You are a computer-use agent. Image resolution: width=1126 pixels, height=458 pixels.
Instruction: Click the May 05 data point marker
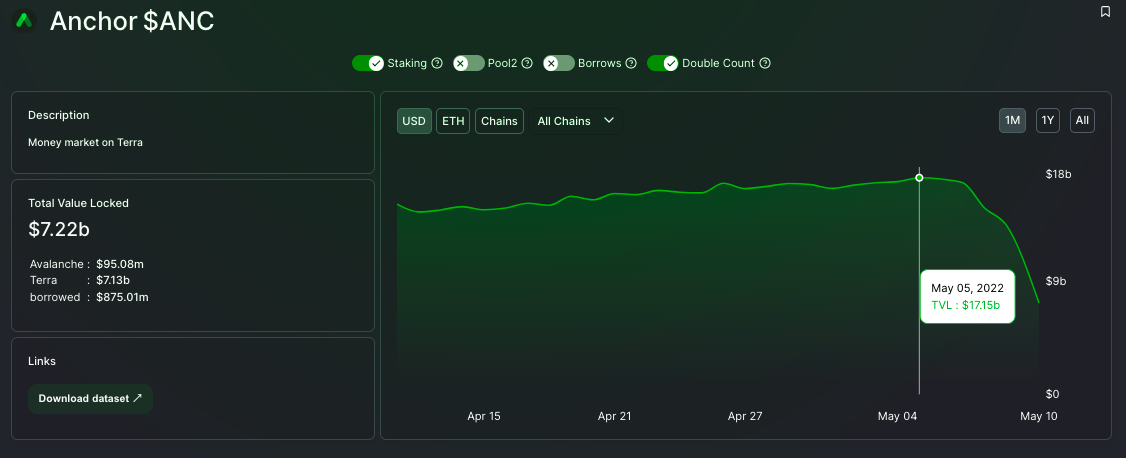pos(919,177)
